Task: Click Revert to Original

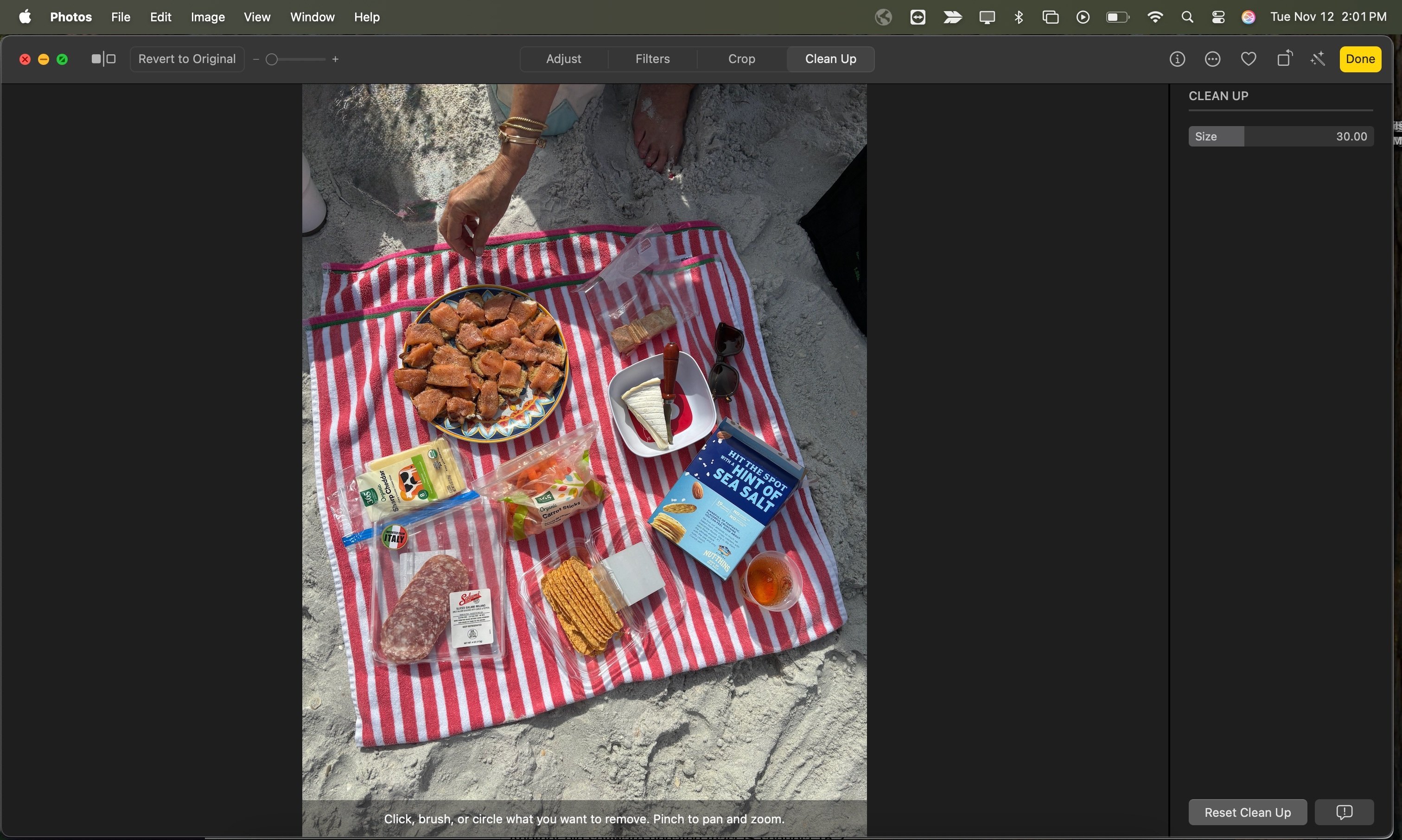Action: (x=187, y=59)
